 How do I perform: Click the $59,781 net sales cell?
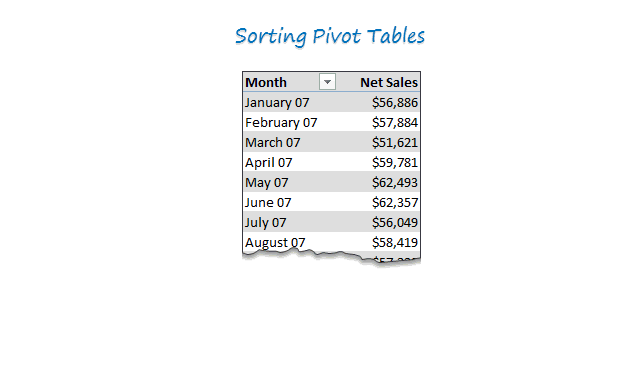point(395,163)
